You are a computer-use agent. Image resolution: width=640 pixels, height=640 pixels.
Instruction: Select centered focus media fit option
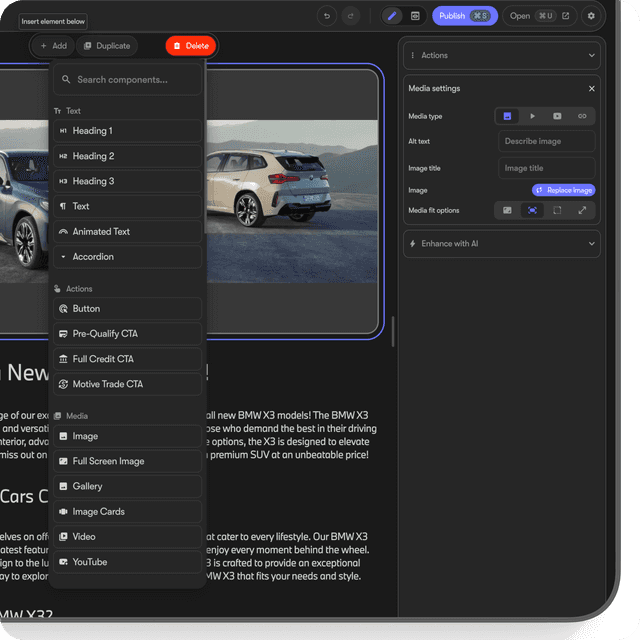point(532,211)
